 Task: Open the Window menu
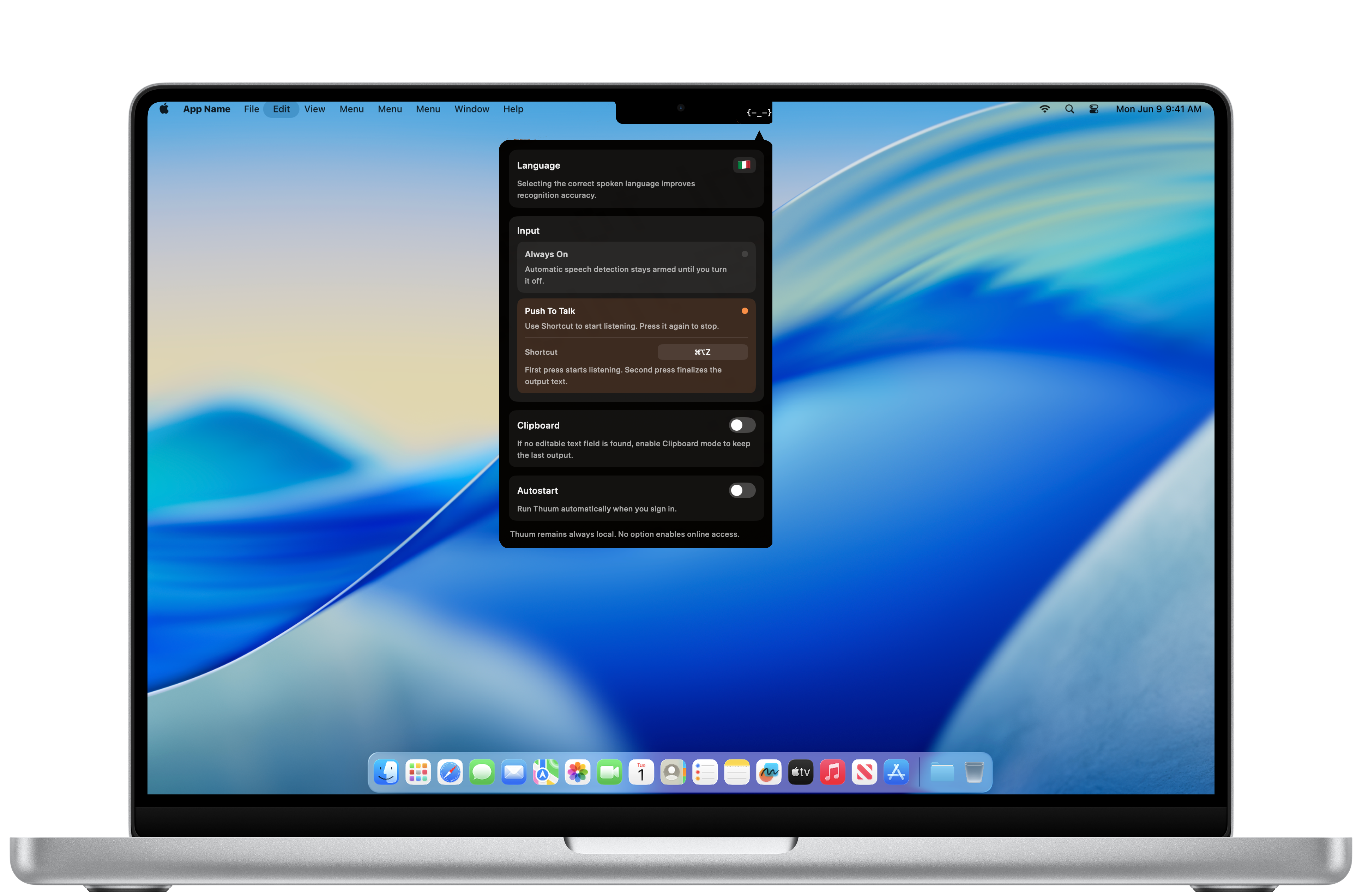pos(471,109)
